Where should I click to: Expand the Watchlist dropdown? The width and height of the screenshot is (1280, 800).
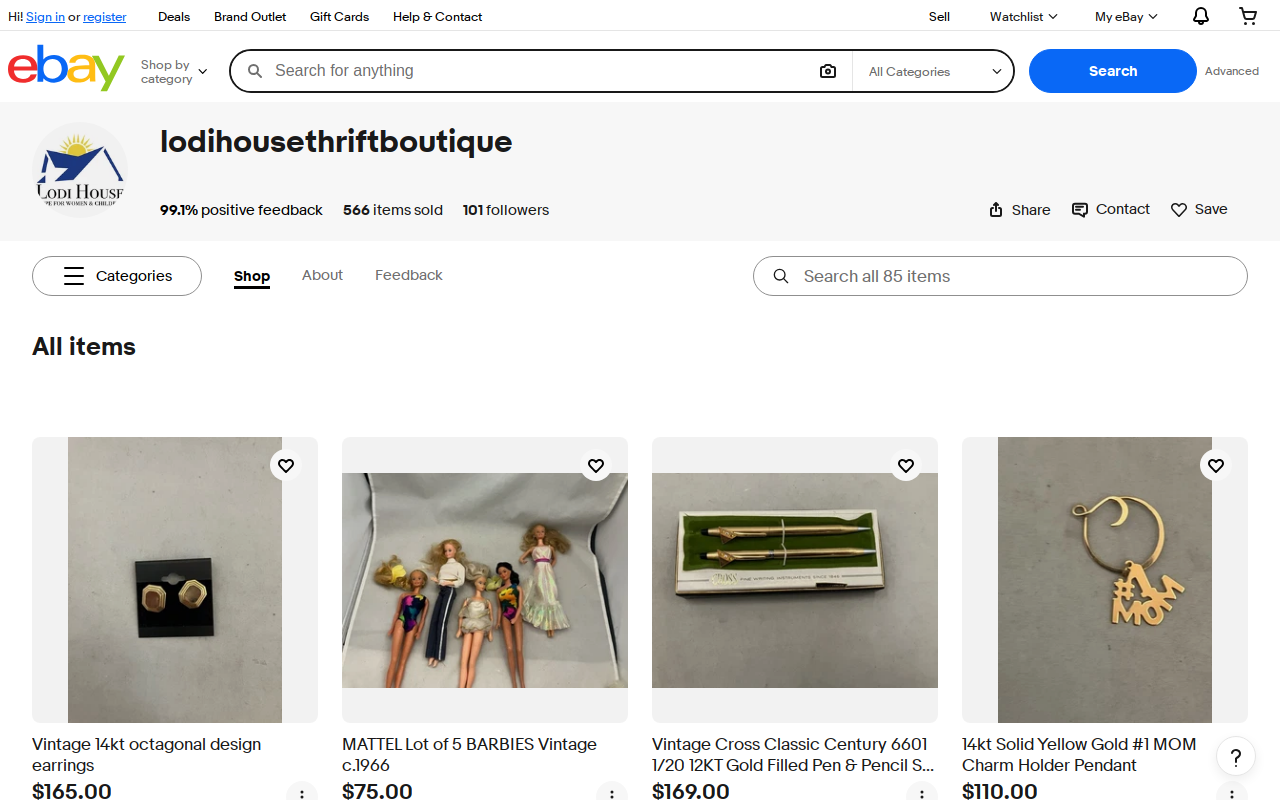pyautogui.click(x=1023, y=16)
